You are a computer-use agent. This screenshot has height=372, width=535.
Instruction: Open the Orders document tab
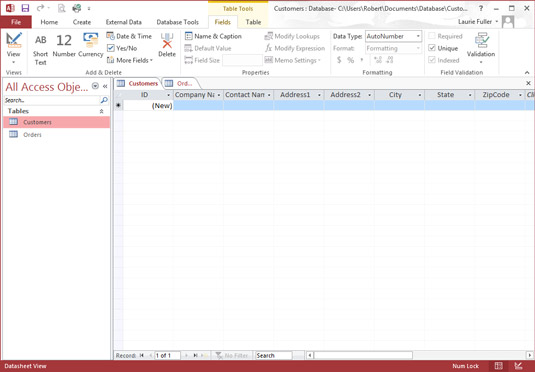point(180,83)
